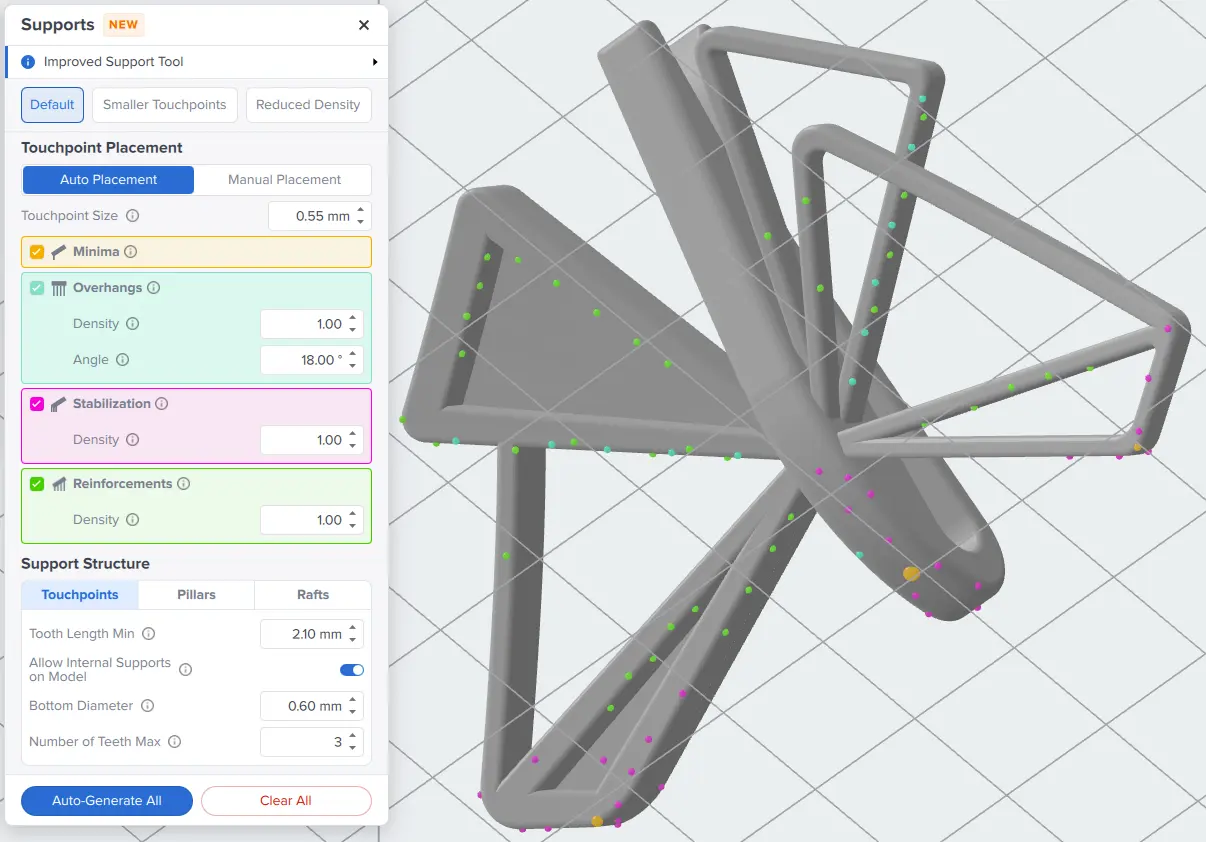
Task: Click the large orange minima touchpoint on model
Action: pos(911,573)
